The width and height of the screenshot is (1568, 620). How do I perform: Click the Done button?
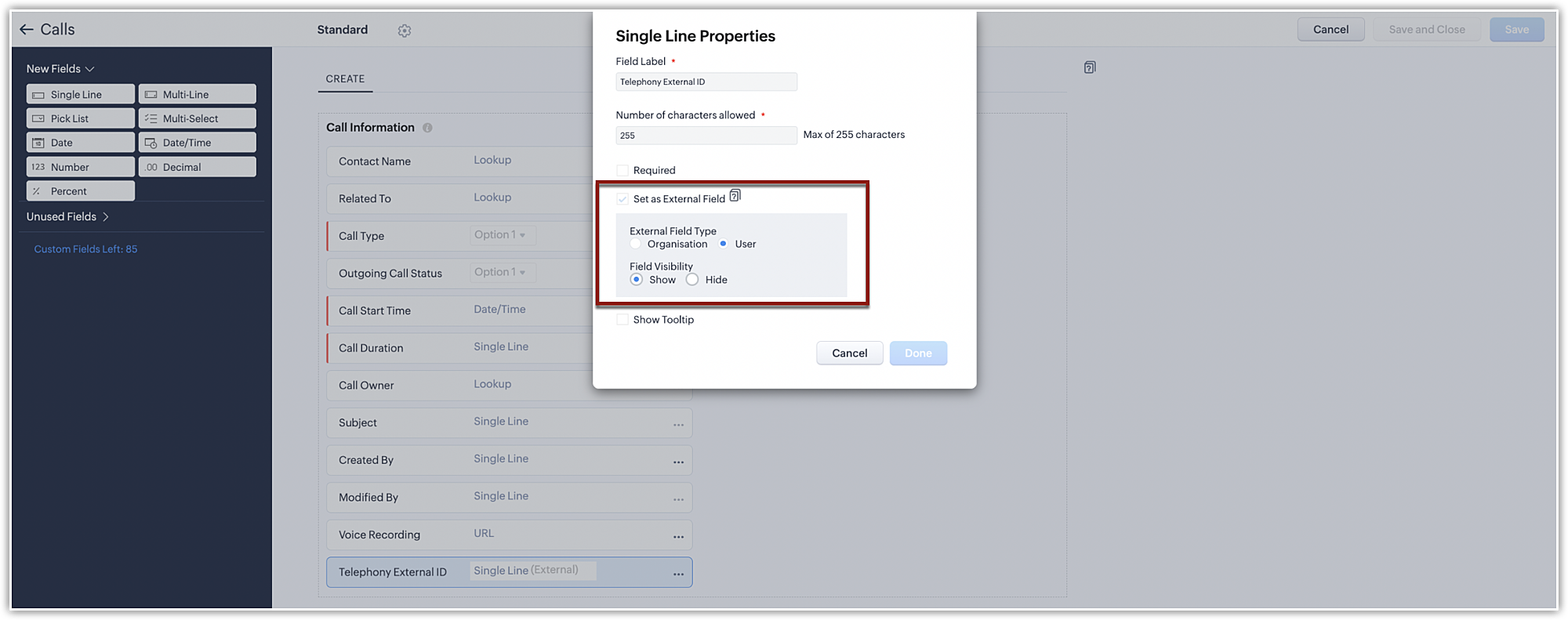(x=918, y=354)
